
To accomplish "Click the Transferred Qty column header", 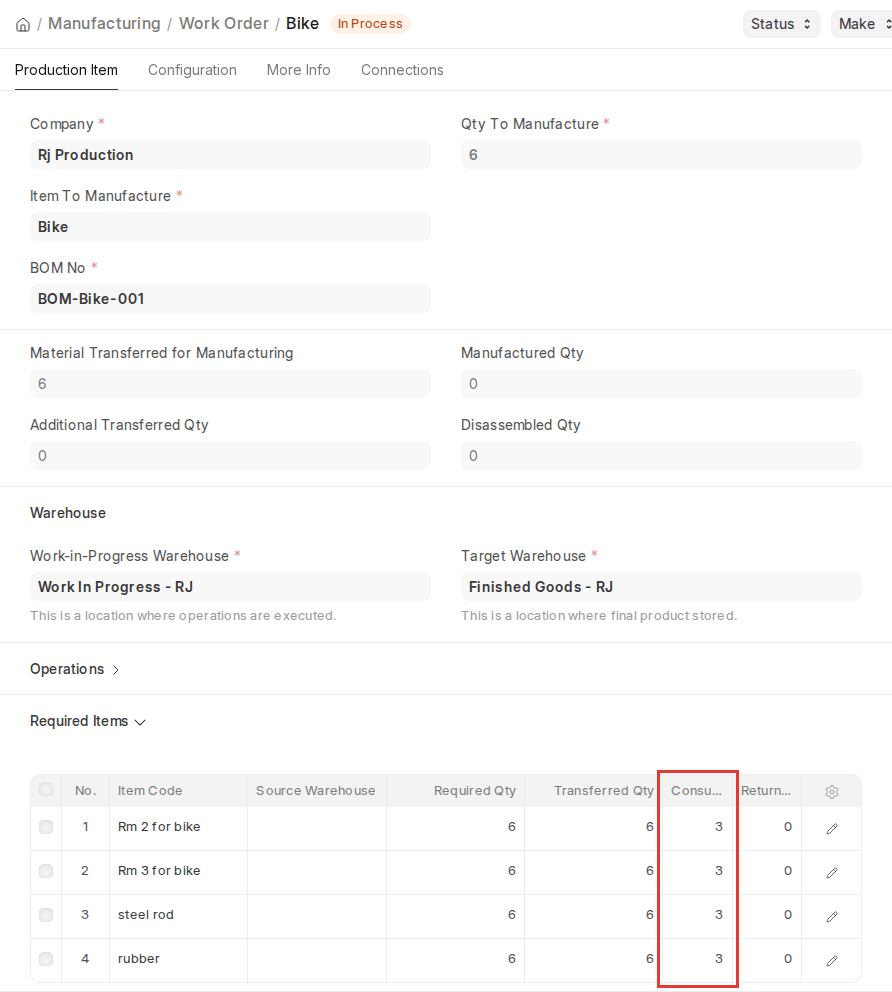I will pyautogui.click(x=593, y=791).
